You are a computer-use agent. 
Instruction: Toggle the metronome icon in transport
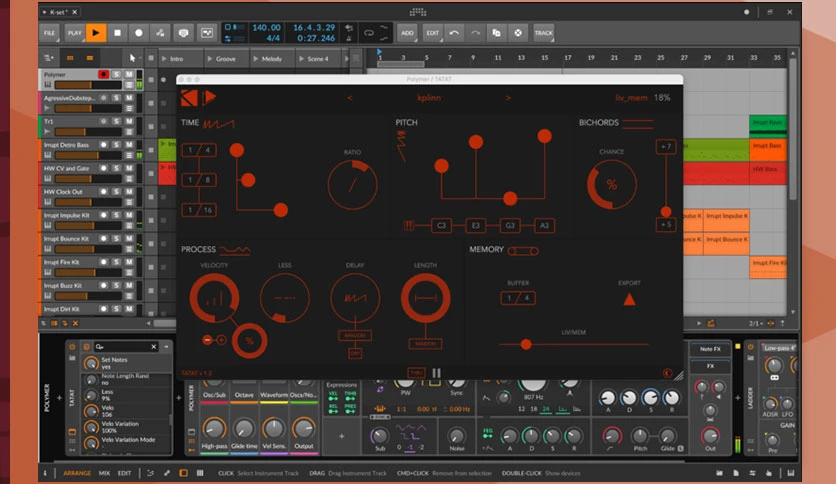[x=349, y=38]
